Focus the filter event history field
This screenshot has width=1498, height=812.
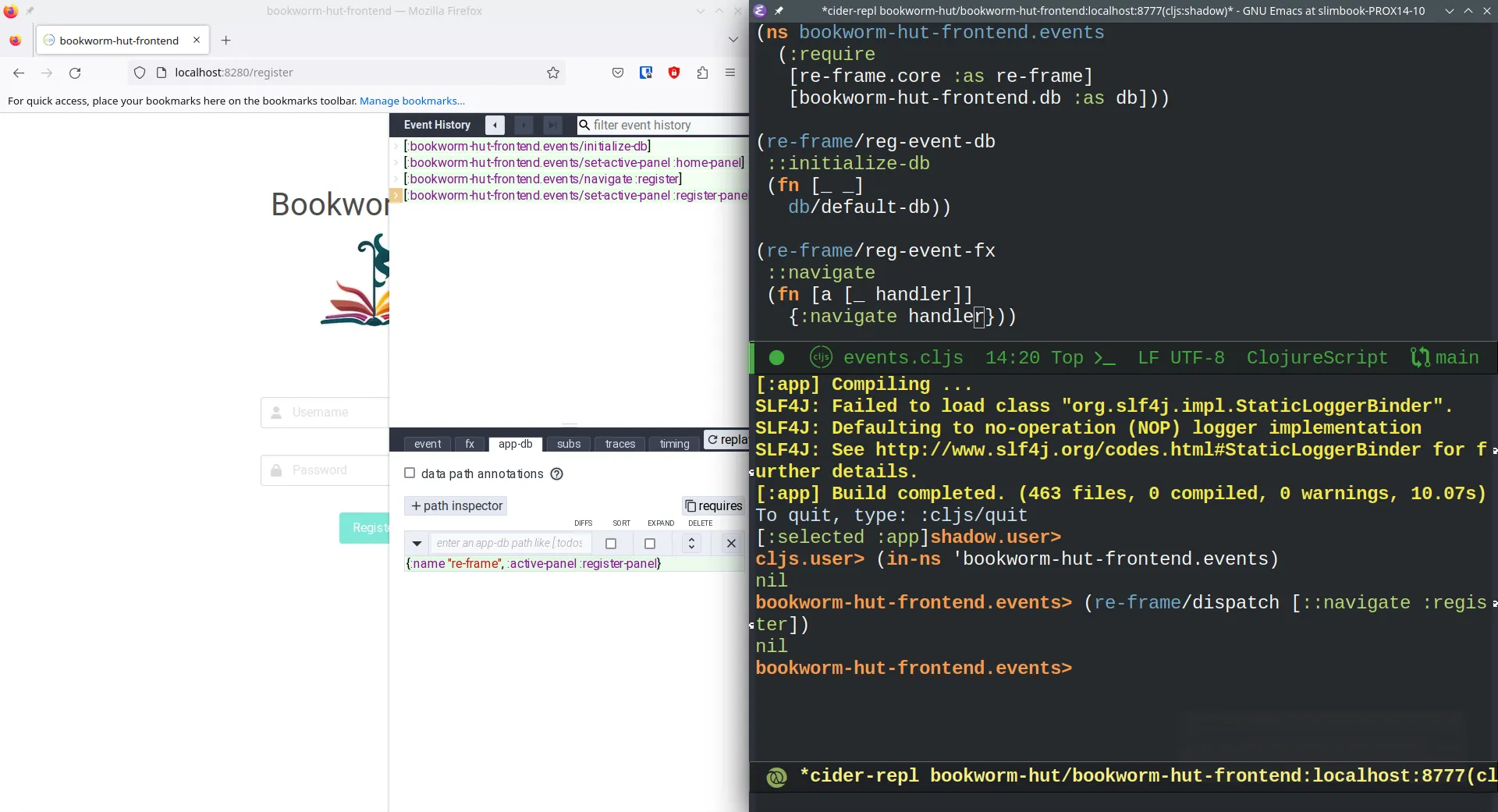tap(663, 125)
